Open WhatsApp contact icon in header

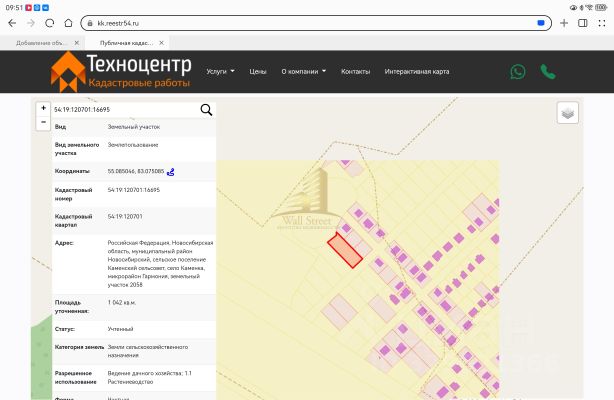pos(518,72)
